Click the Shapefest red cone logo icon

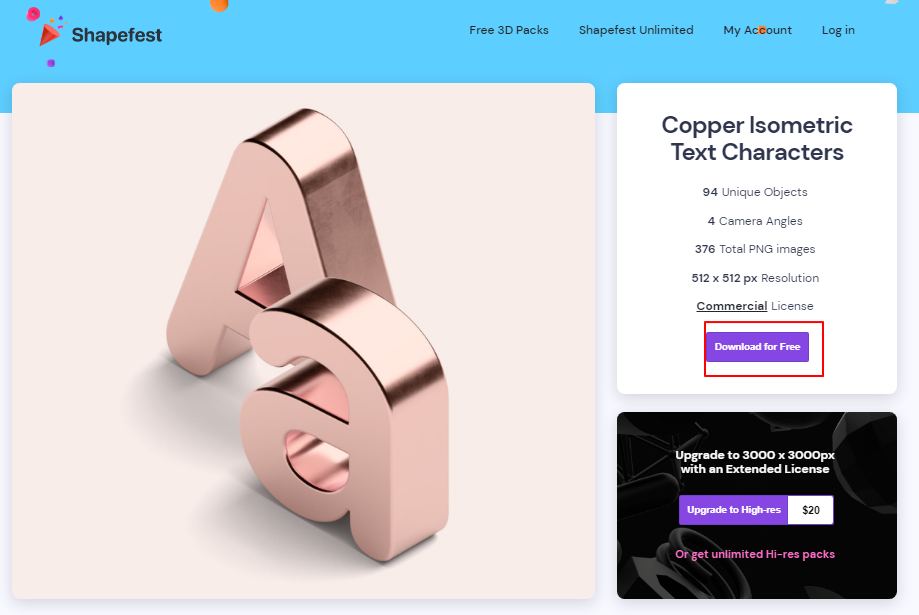tap(50, 34)
